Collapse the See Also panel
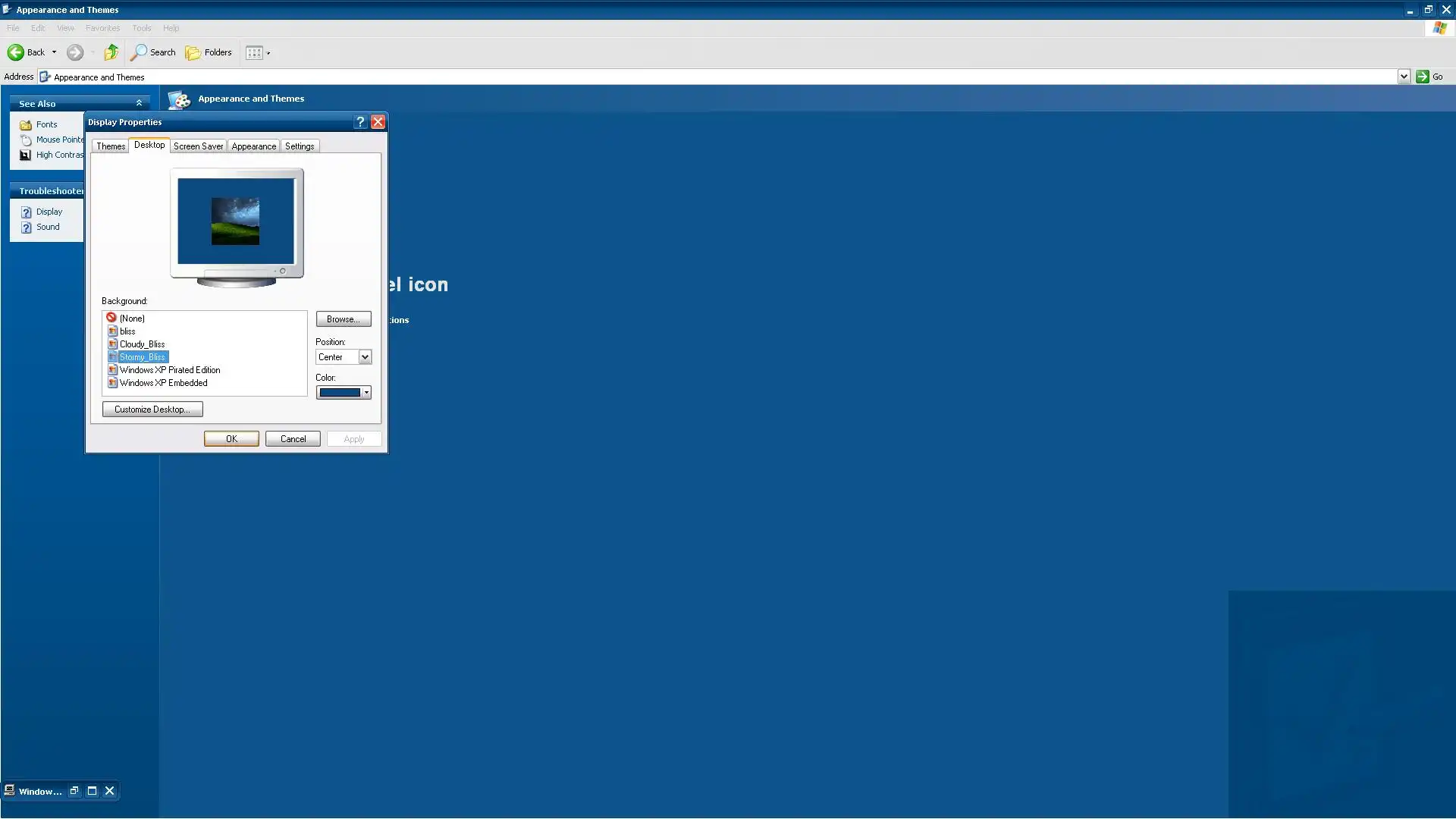1456x819 pixels. [x=139, y=103]
